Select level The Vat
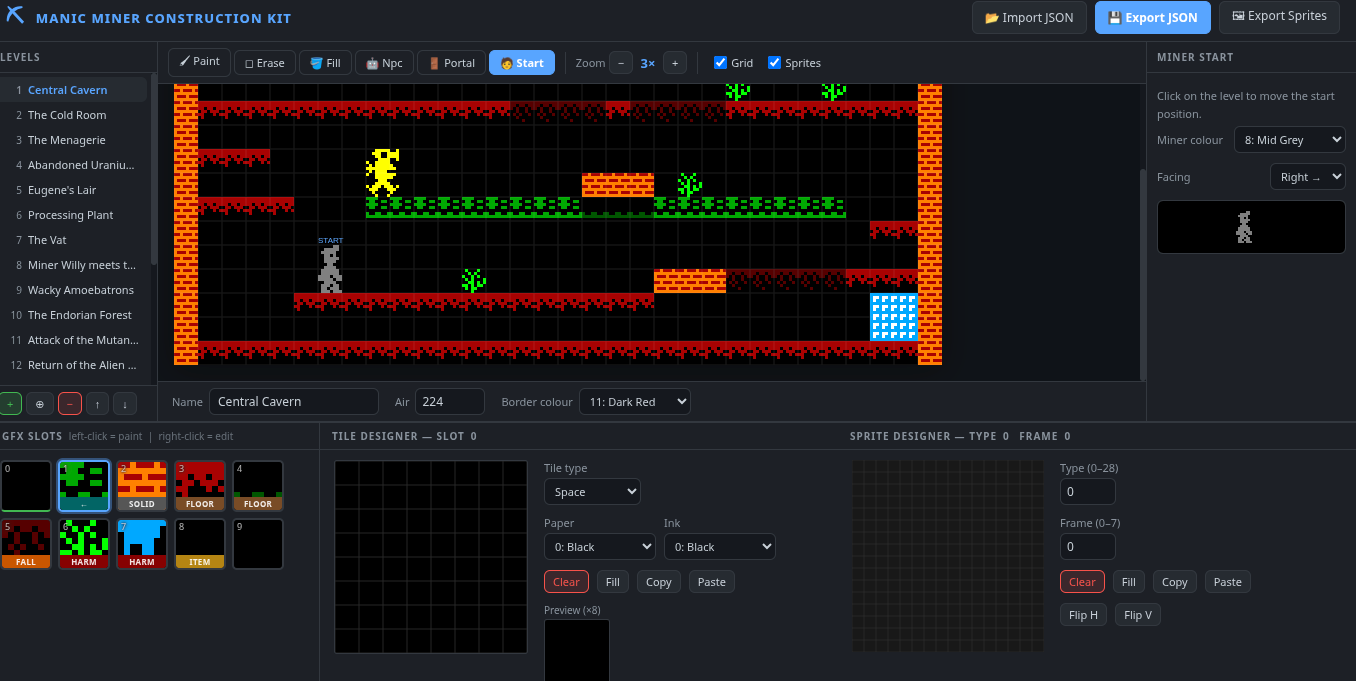This screenshot has height=681, width=1356. (x=74, y=240)
